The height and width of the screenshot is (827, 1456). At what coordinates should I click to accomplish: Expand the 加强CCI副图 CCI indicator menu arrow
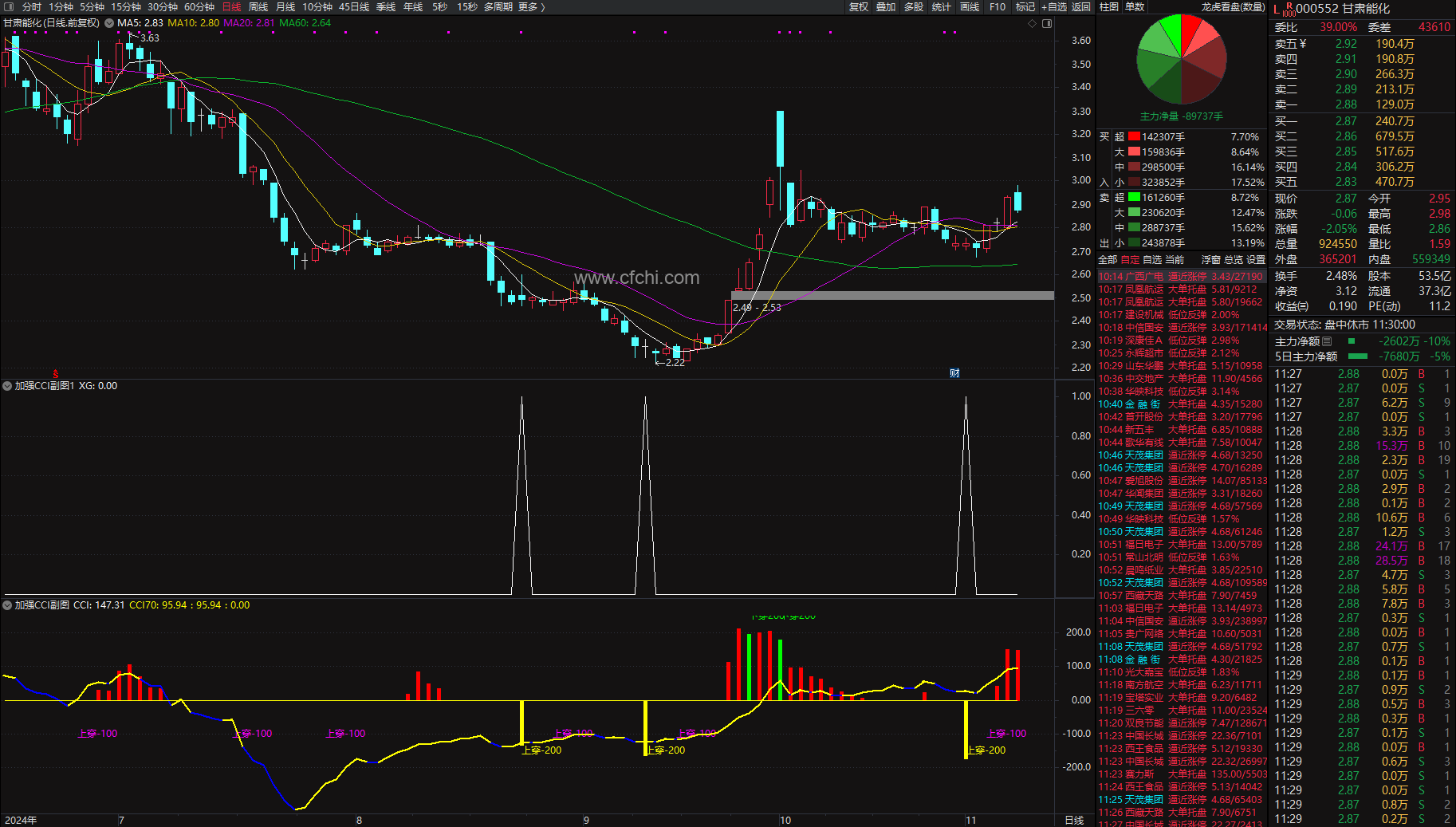pos(7,605)
